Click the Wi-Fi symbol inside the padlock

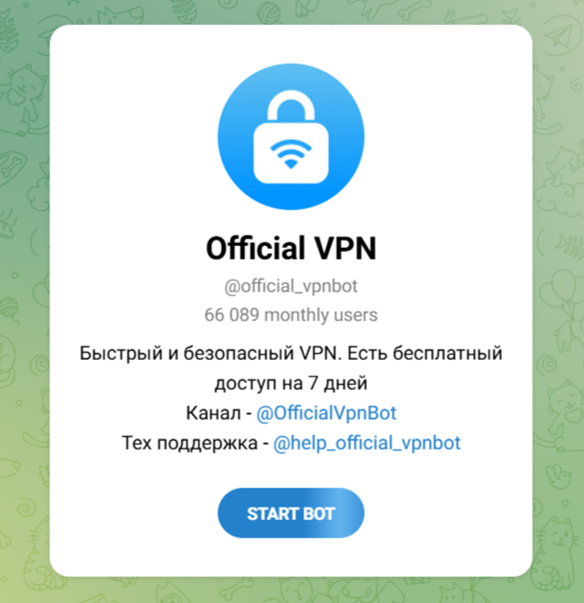[x=291, y=153]
